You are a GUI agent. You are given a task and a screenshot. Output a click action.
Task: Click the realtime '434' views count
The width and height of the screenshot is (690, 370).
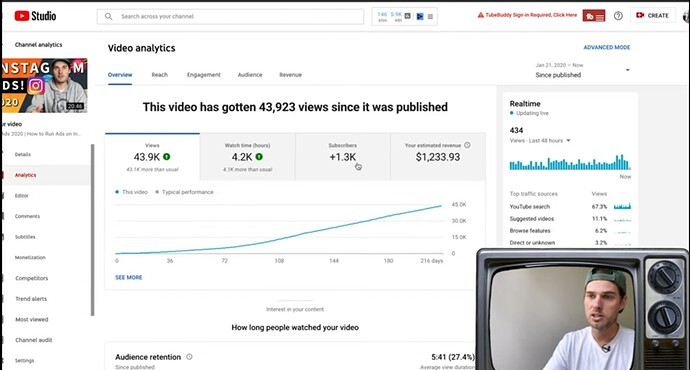pyautogui.click(x=516, y=130)
